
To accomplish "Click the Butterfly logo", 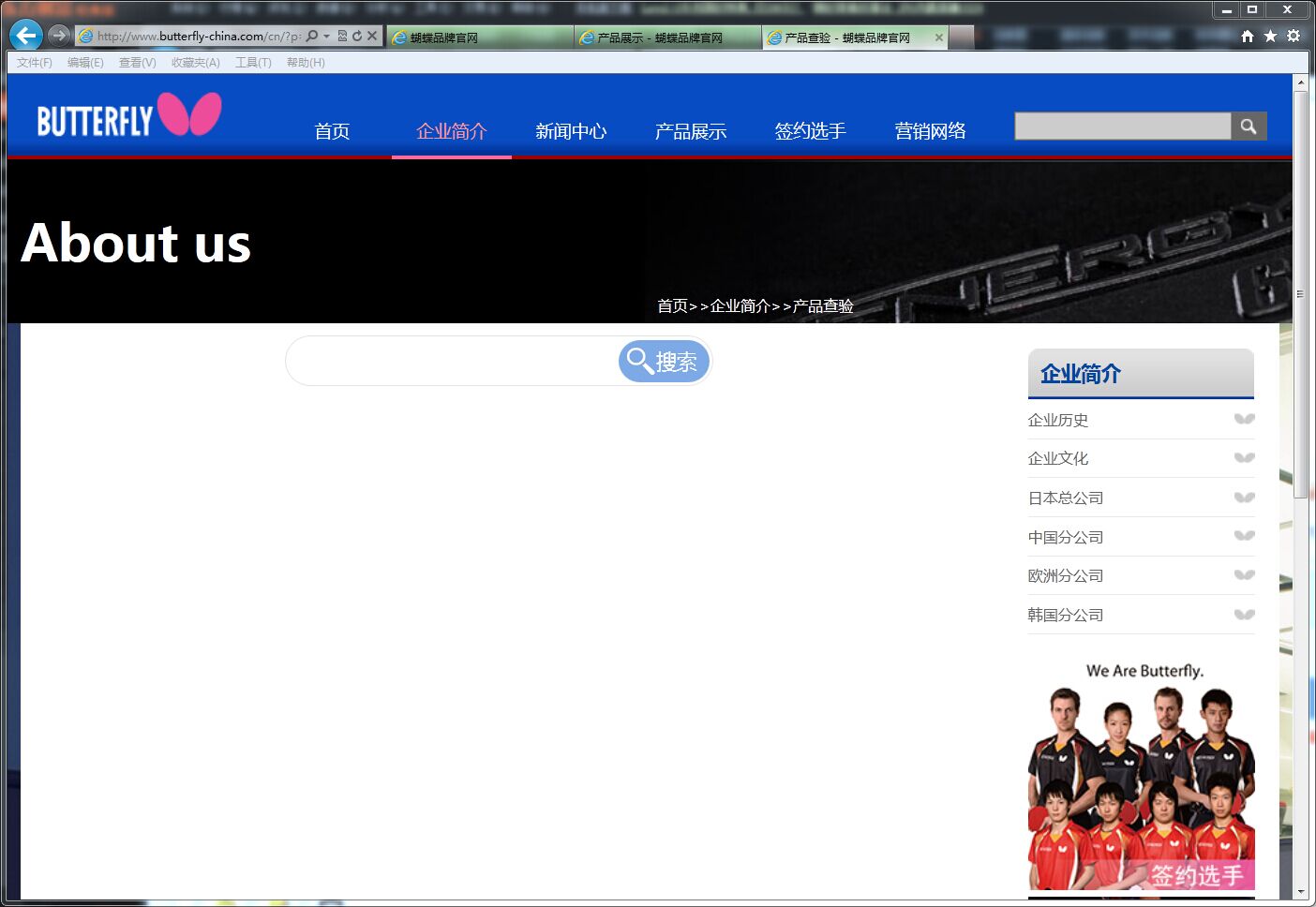I will [x=129, y=115].
